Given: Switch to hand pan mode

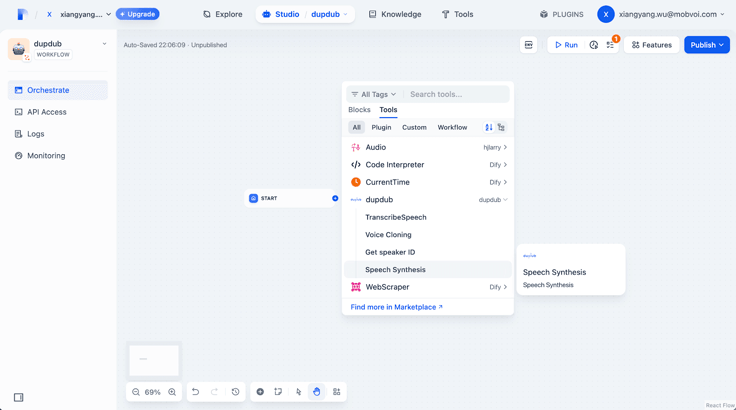Looking at the screenshot, I should tap(317, 392).
